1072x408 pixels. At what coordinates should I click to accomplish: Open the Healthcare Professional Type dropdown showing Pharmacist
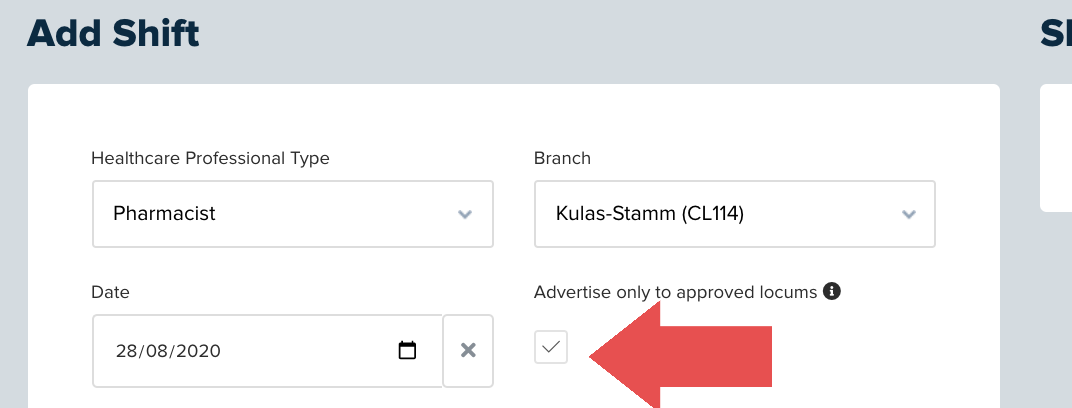click(x=293, y=214)
